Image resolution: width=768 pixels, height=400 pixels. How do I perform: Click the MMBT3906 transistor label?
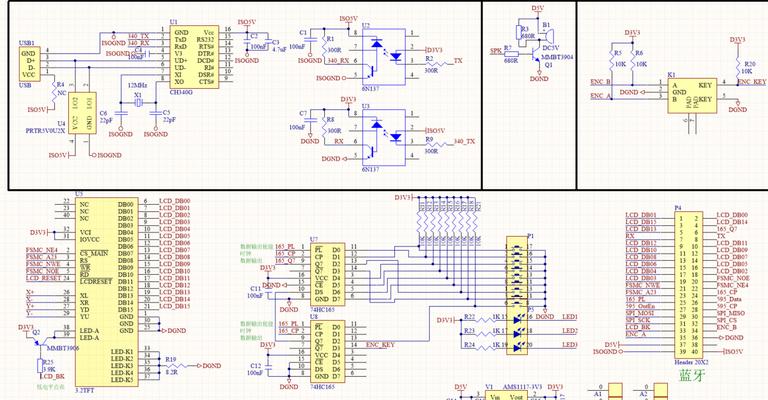pyautogui.click(x=63, y=348)
